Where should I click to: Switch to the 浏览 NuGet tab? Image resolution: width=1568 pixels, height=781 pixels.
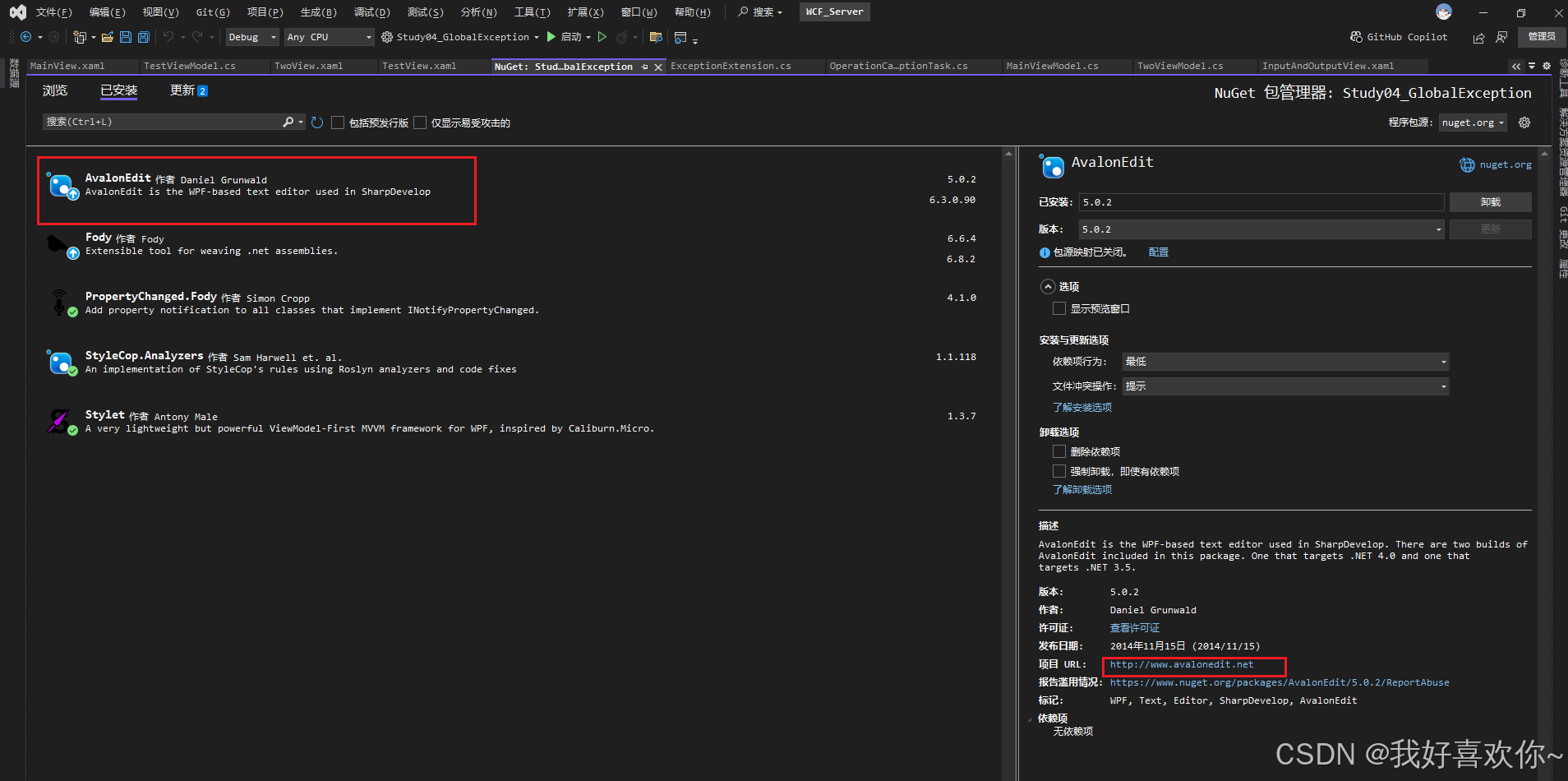coord(54,90)
